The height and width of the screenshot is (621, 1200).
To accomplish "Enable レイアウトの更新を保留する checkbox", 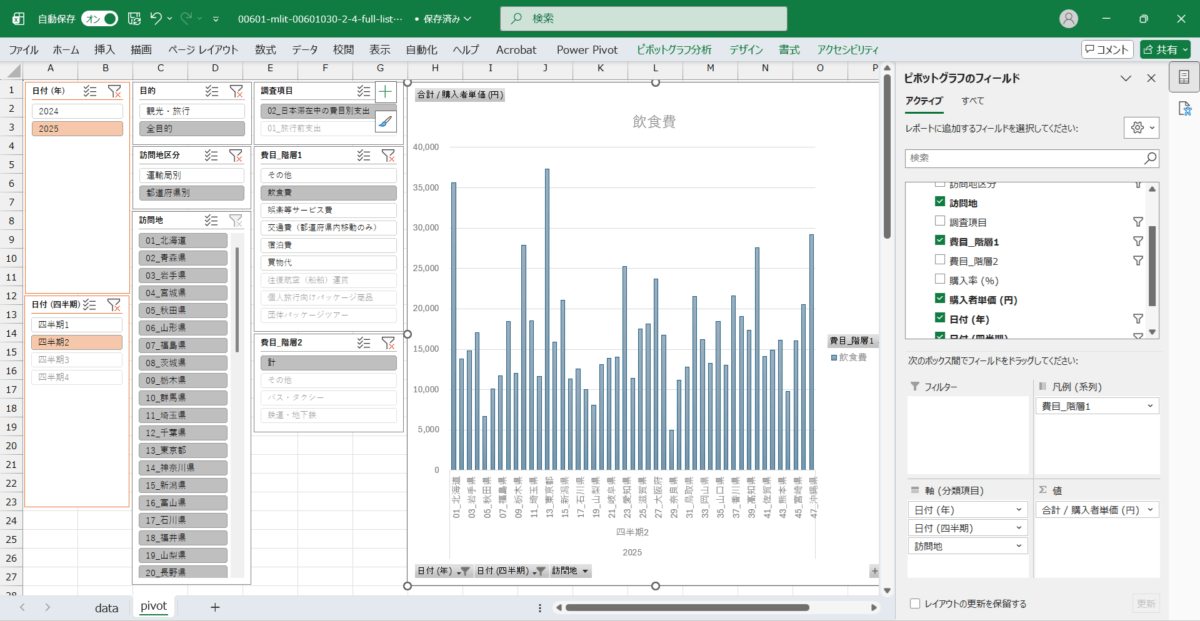I will click(x=915, y=603).
